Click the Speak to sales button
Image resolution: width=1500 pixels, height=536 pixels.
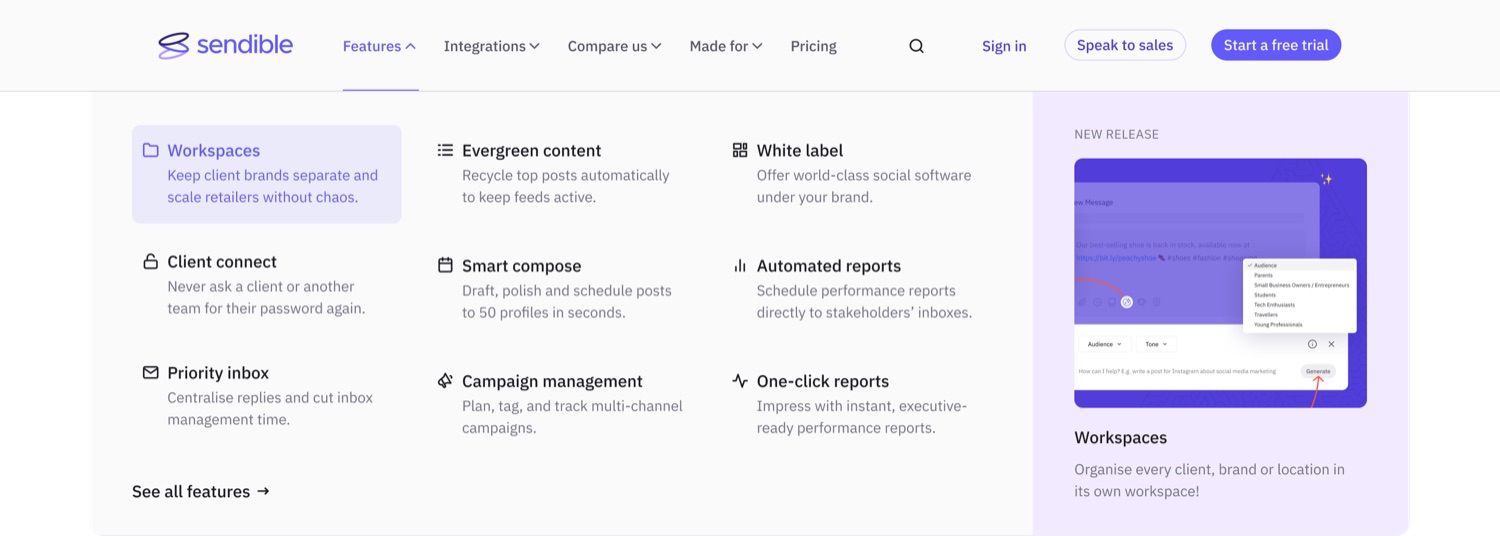click(1125, 45)
